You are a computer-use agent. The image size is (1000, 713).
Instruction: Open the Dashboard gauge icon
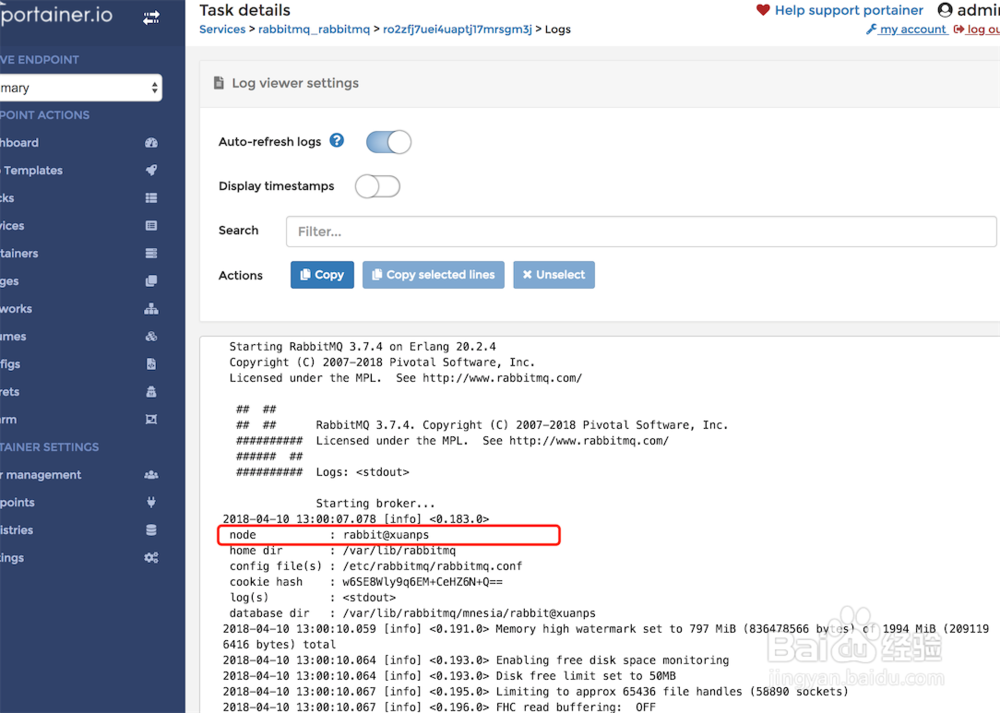pos(151,143)
